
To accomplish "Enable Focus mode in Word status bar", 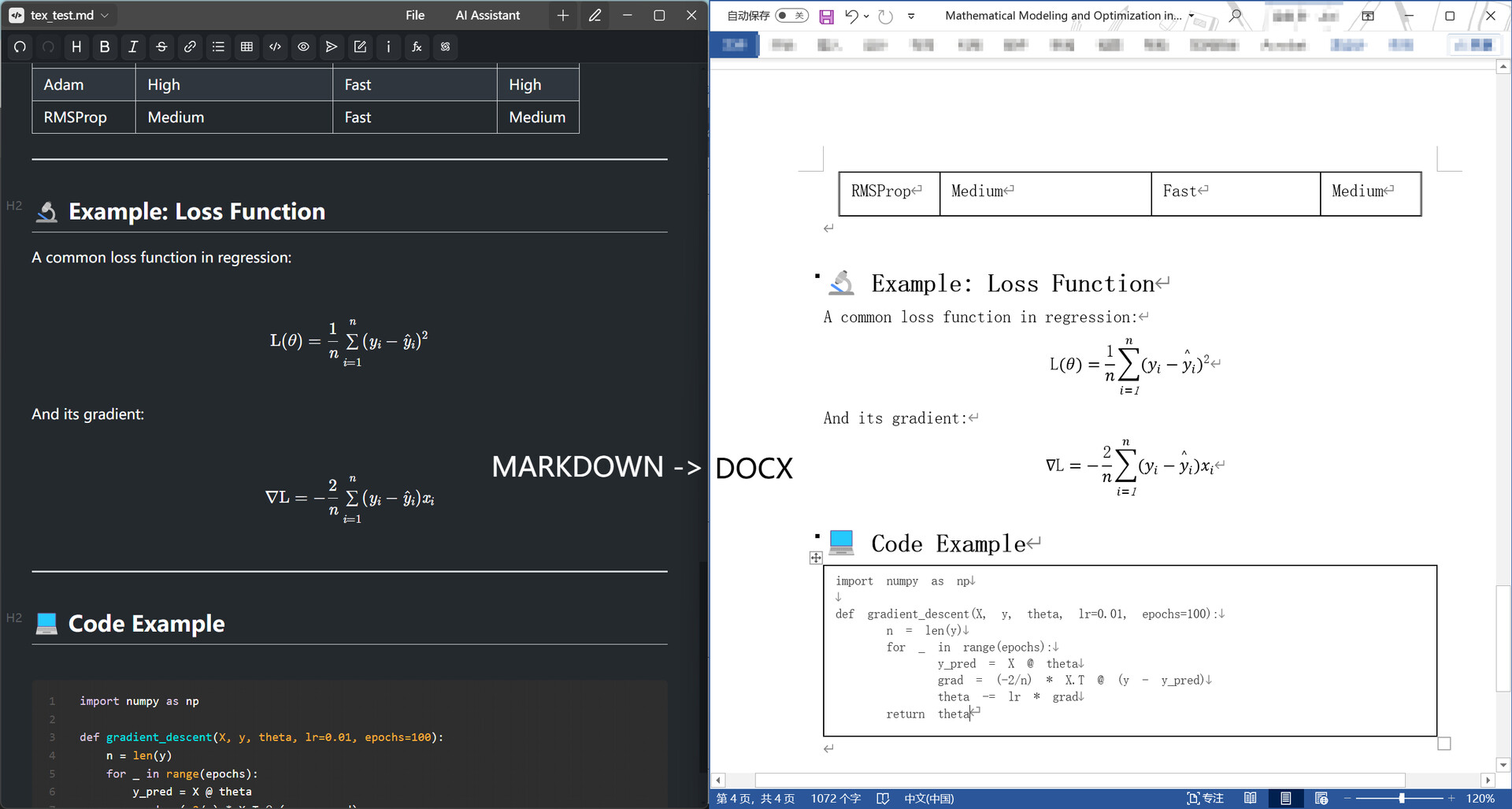I will click(x=1206, y=799).
